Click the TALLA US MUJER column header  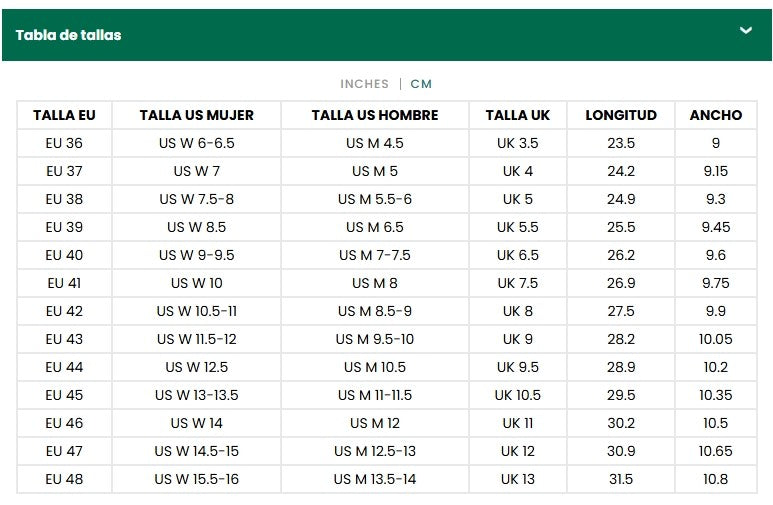196,115
